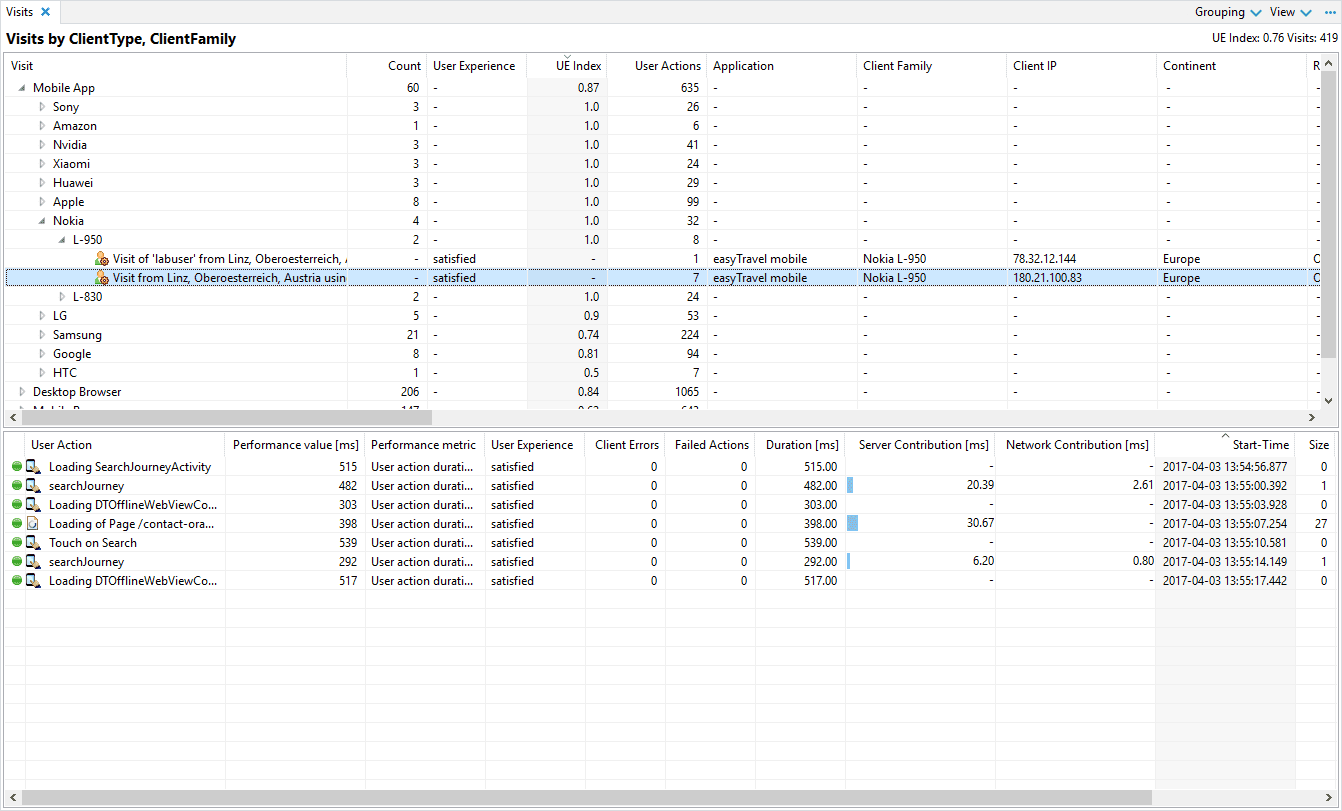Screen dimensions: 1342x811
Task: Open the three-dot more options menu
Action: pyautogui.click(x=1330, y=12)
